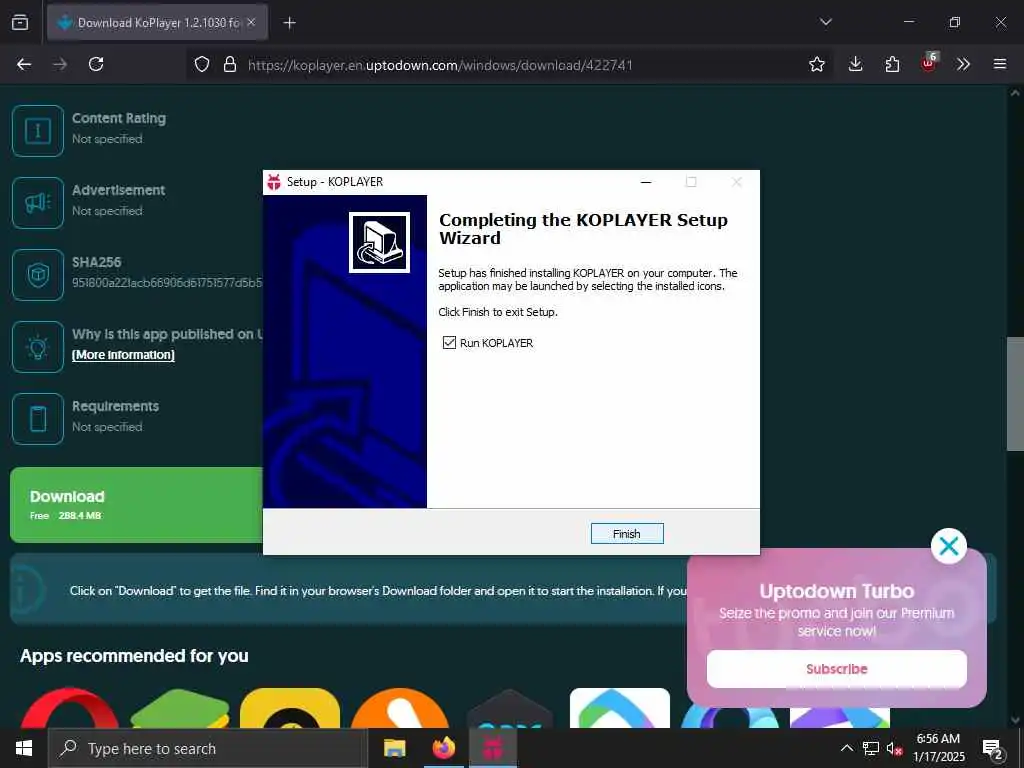Open the Windows Start menu
The image size is (1024, 768).
[24, 748]
